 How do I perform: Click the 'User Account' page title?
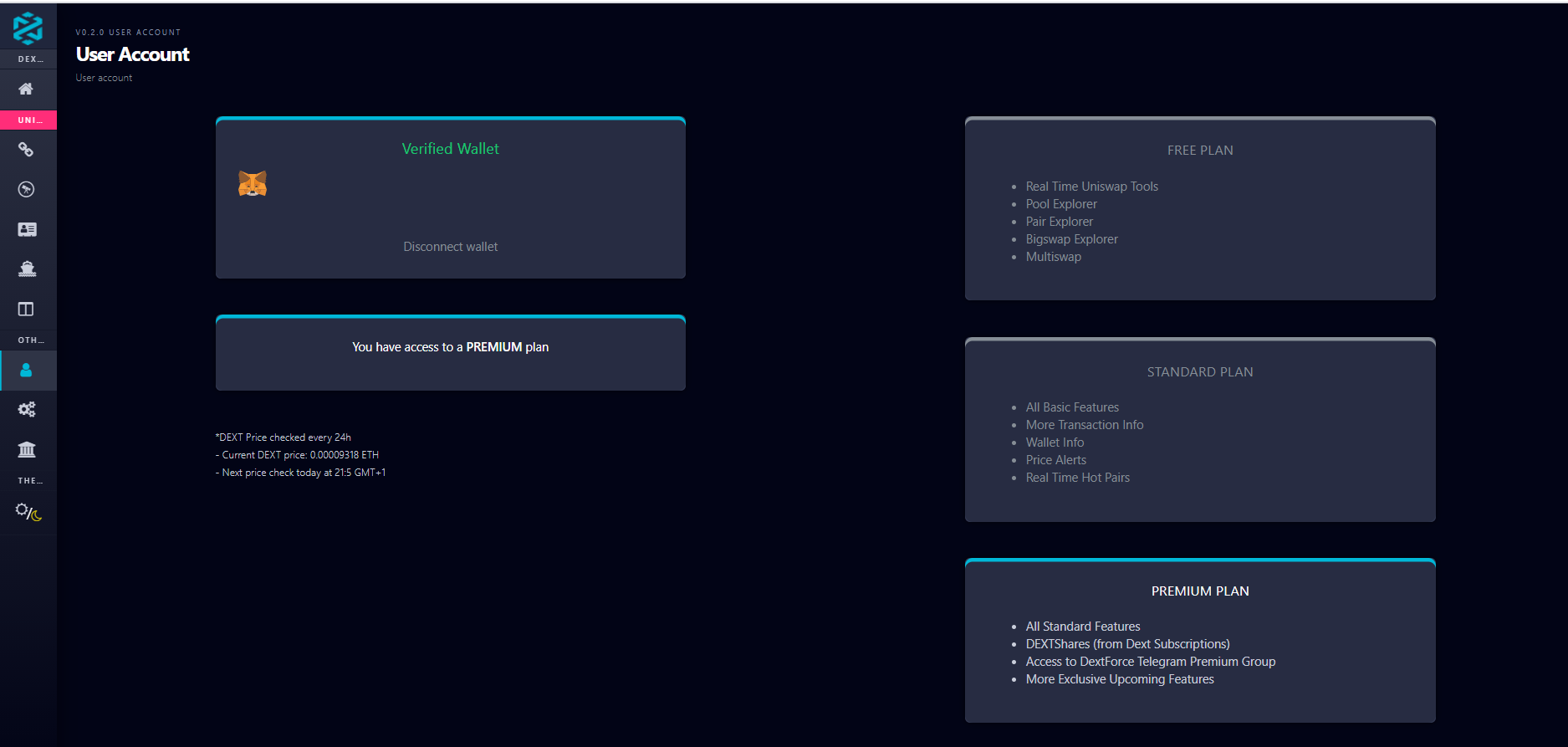(x=133, y=54)
